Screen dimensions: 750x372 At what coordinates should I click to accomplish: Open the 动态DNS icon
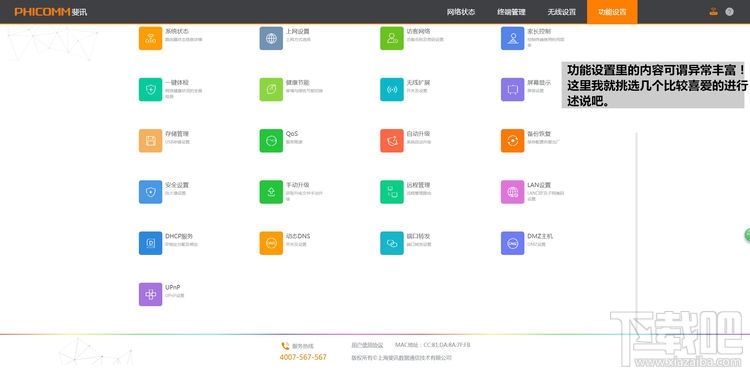click(x=271, y=243)
